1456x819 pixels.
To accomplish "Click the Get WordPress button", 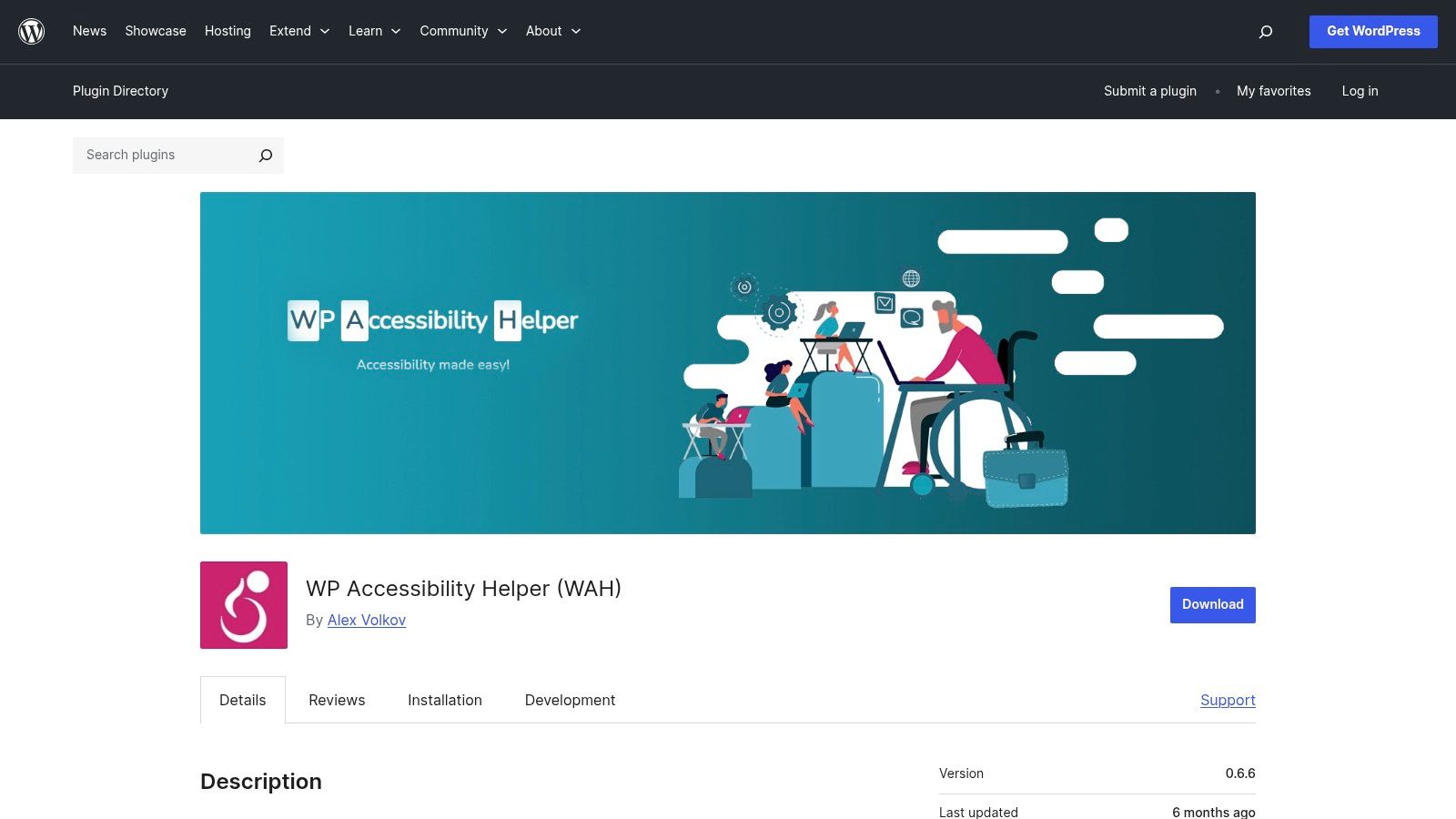I will click(x=1373, y=31).
